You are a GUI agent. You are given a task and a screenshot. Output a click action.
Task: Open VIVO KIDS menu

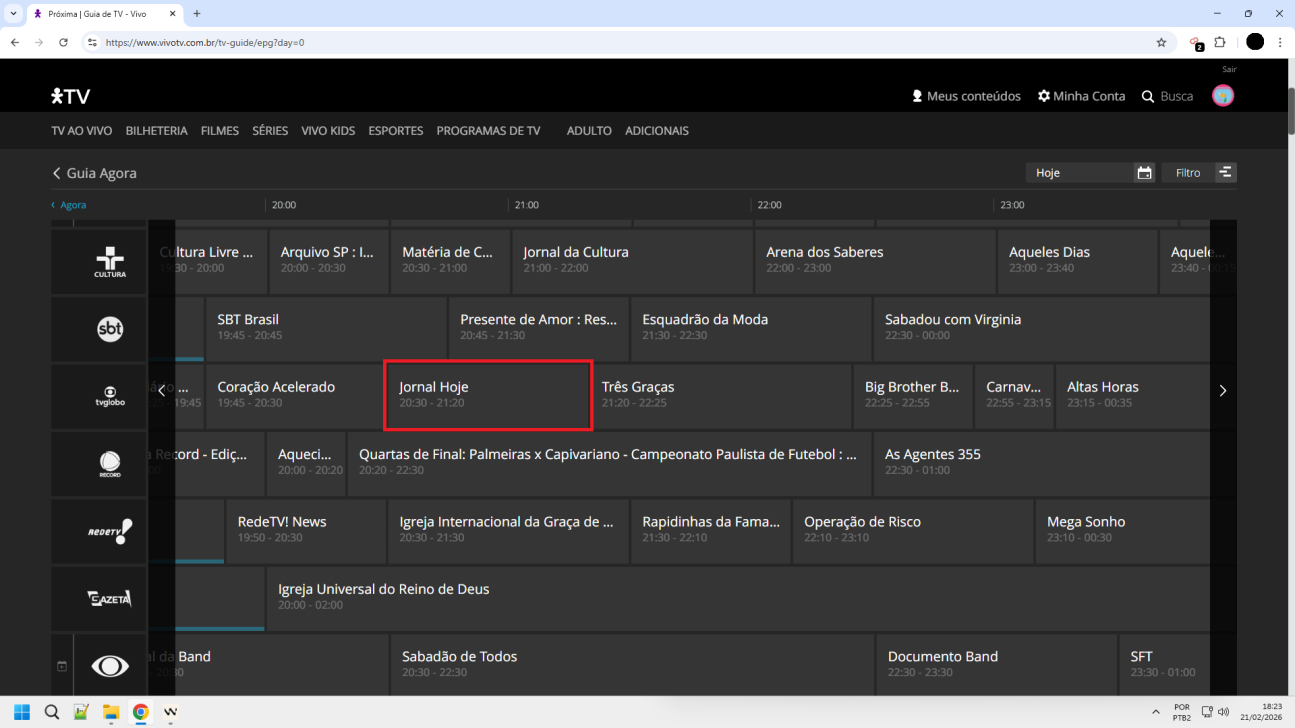click(x=328, y=131)
